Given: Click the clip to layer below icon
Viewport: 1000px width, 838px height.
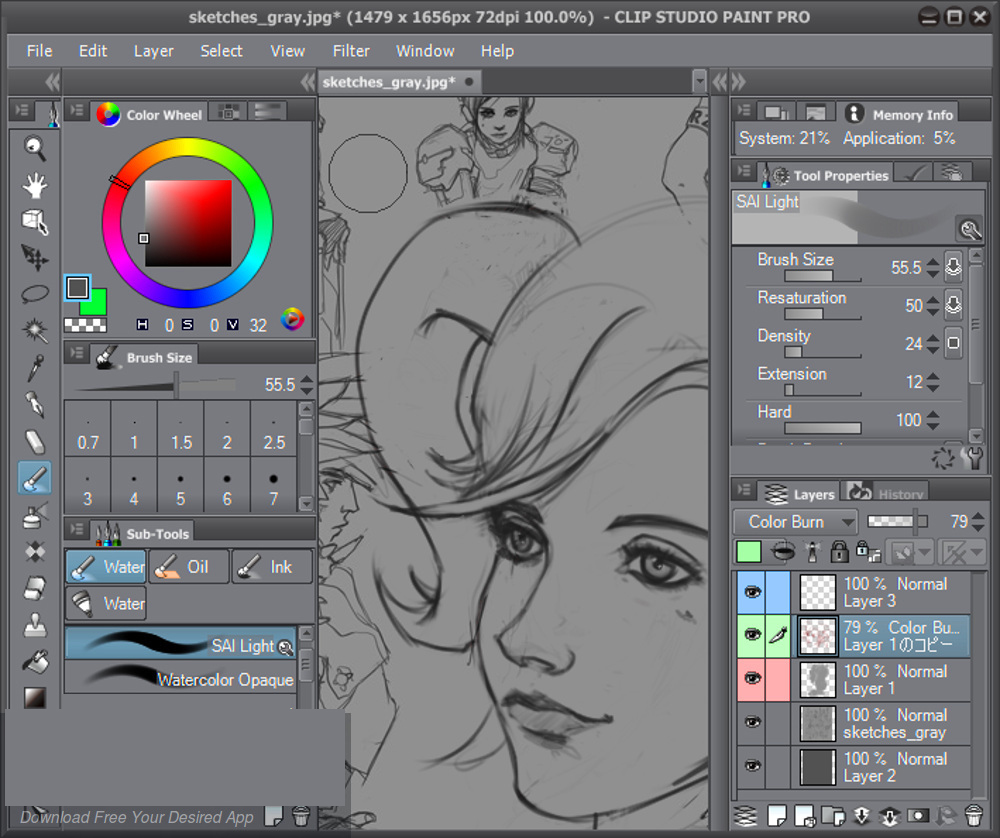Looking at the screenshot, I should (x=783, y=551).
